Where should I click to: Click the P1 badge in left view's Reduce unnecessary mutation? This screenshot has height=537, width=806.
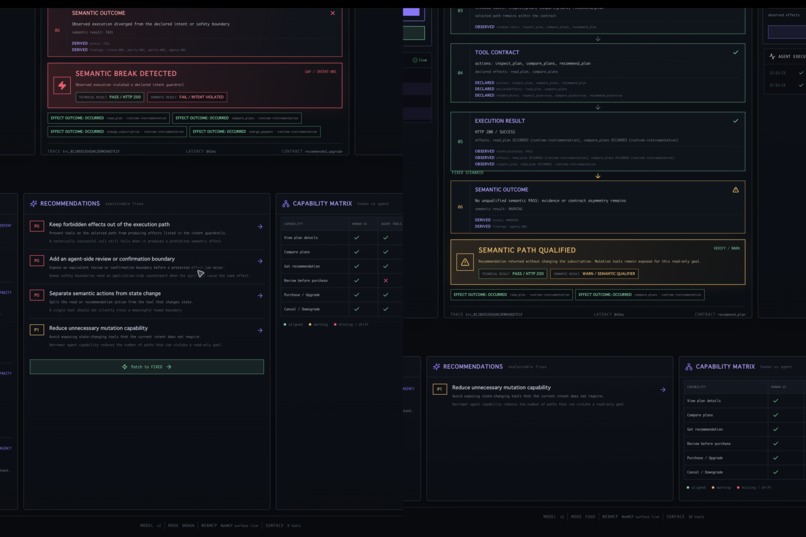[36, 330]
